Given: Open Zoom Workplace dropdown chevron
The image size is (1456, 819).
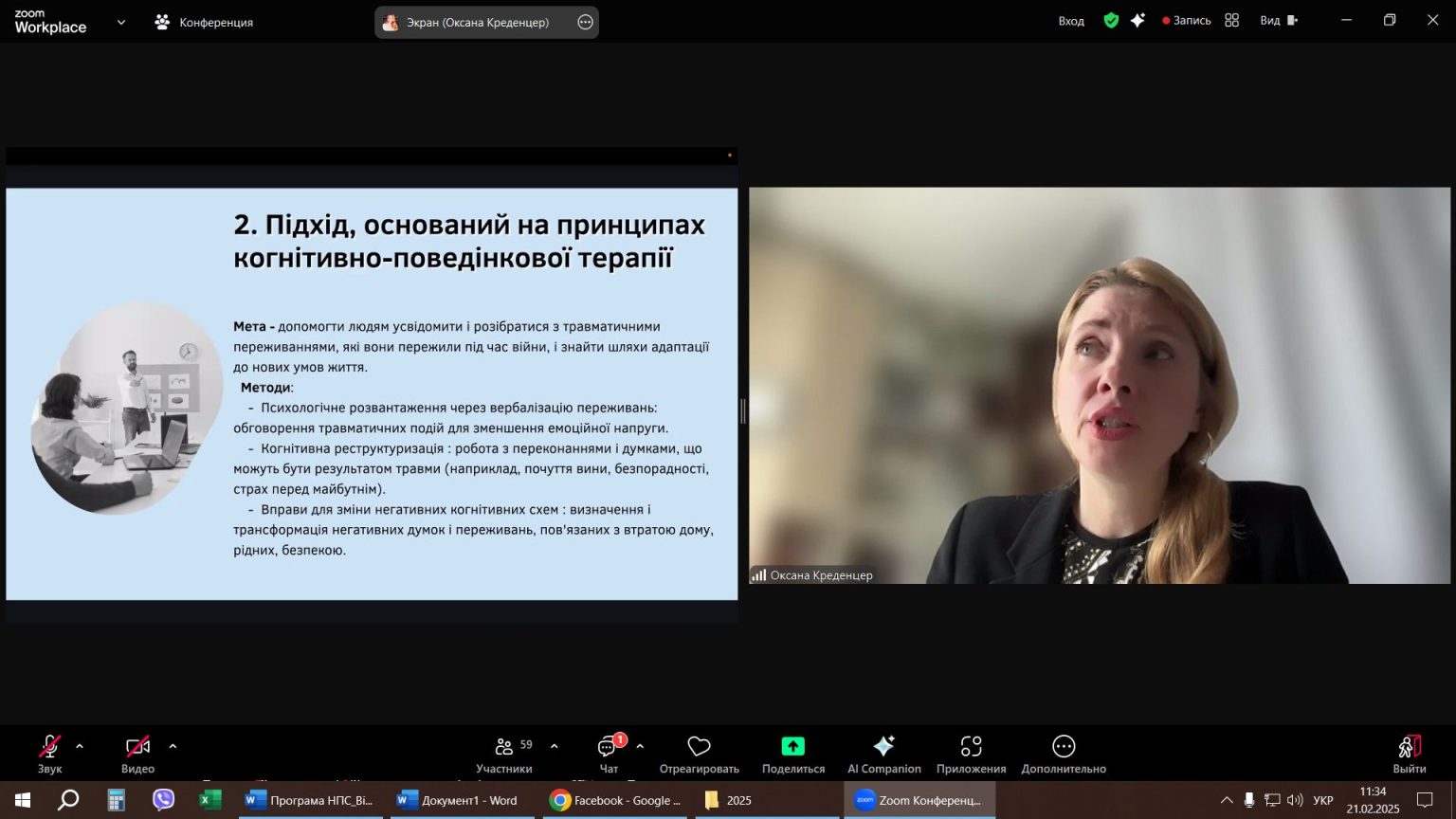Looking at the screenshot, I should pyautogui.click(x=121, y=22).
